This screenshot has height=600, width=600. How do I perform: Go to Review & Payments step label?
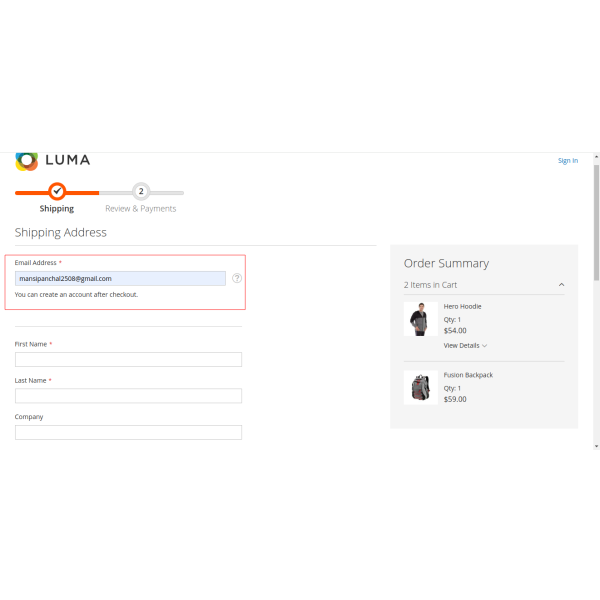(141, 209)
